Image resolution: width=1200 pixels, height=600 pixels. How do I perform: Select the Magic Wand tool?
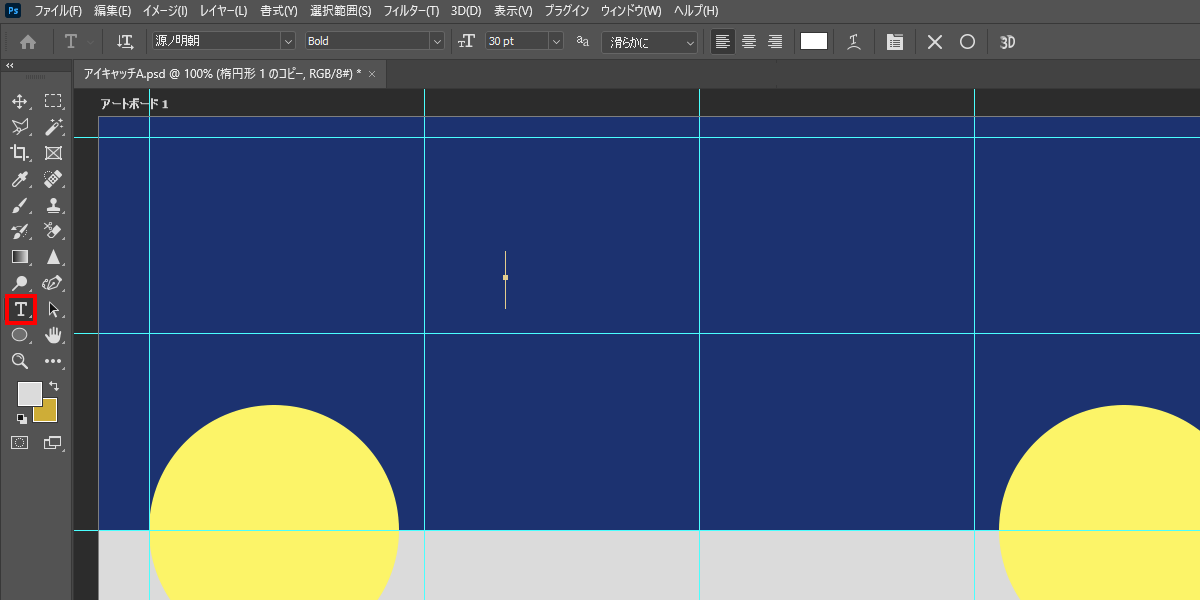pyautogui.click(x=53, y=127)
